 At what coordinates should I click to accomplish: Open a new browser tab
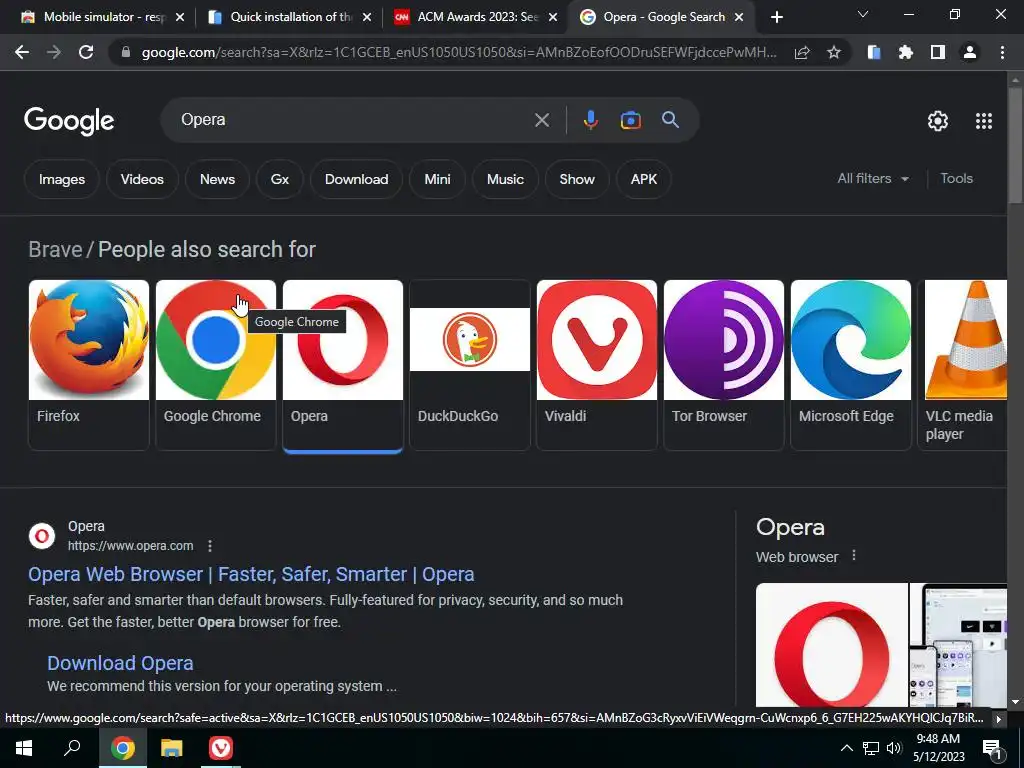[776, 17]
